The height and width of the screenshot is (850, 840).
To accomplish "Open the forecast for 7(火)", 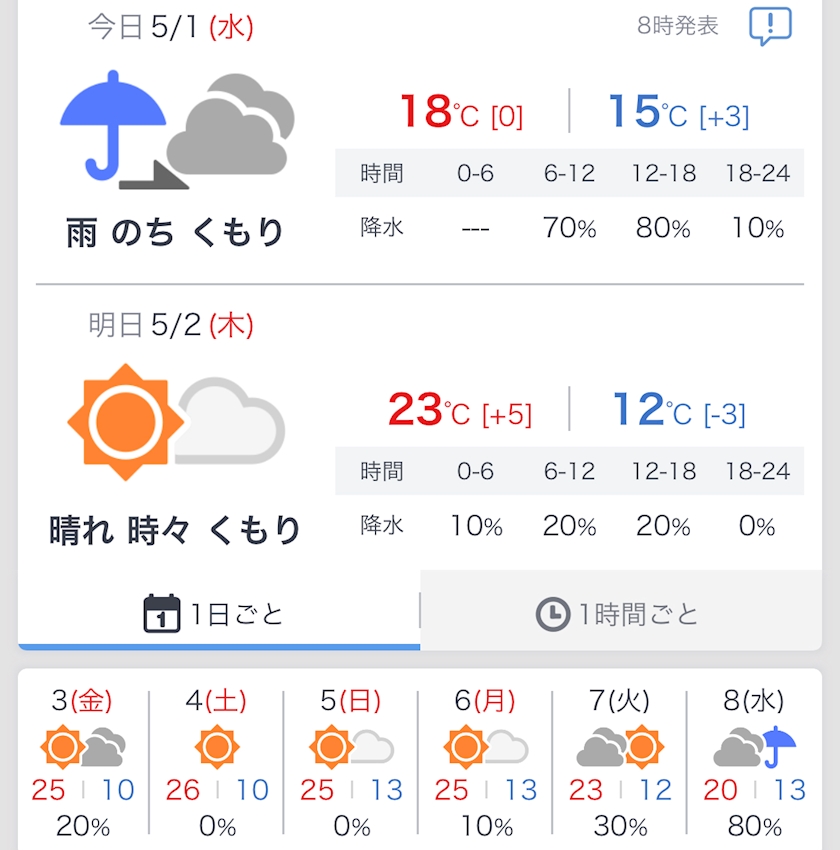I will pos(619,762).
